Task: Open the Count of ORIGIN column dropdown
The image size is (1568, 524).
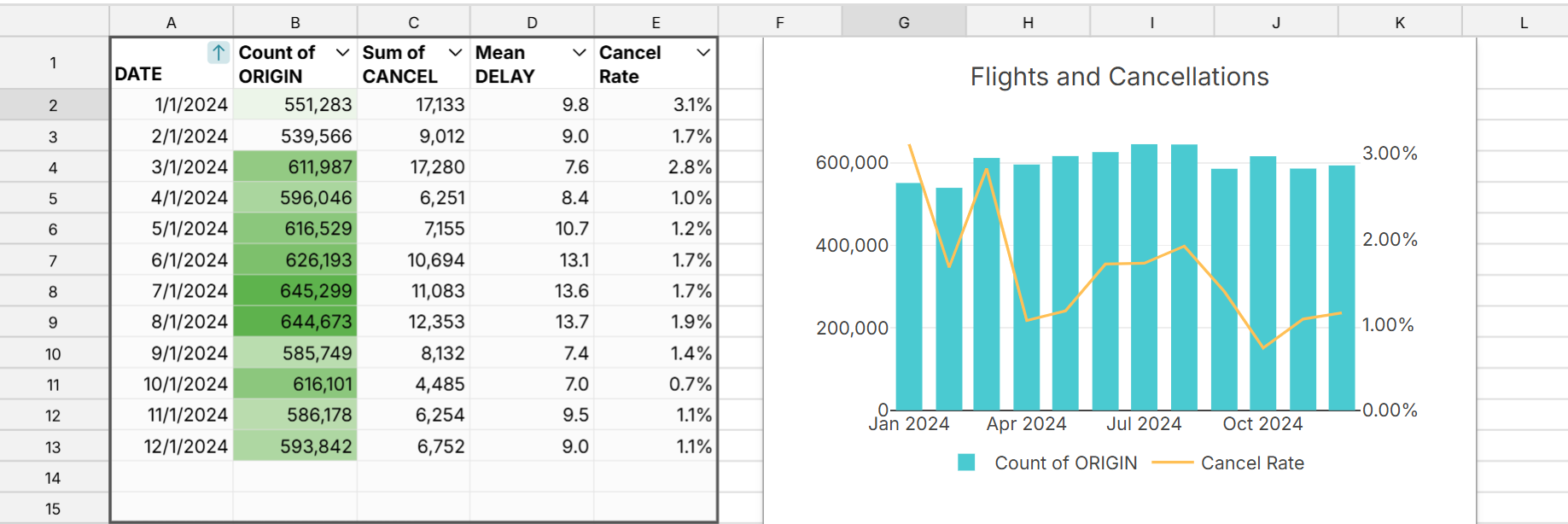Action: click(x=342, y=53)
